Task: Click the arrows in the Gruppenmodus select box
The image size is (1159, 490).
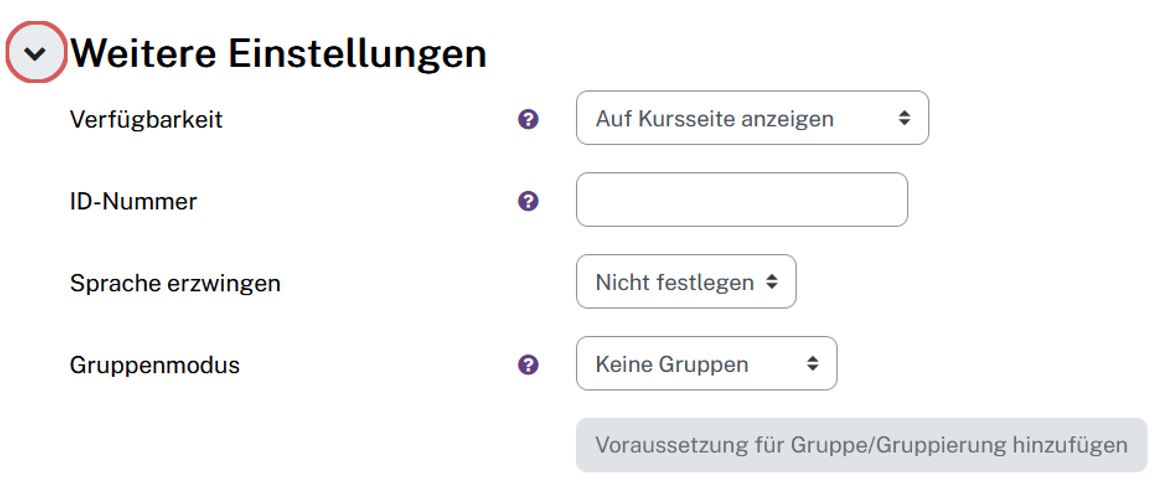Action: click(x=813, y=364)
